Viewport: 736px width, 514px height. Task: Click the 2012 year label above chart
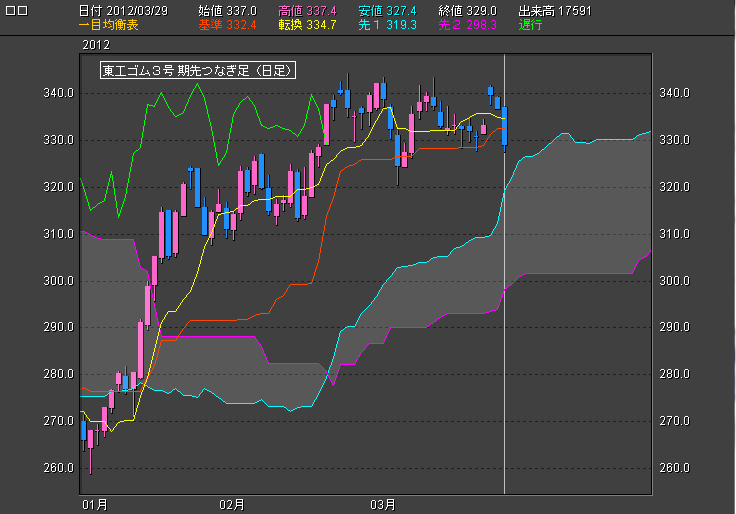[97, 45]
